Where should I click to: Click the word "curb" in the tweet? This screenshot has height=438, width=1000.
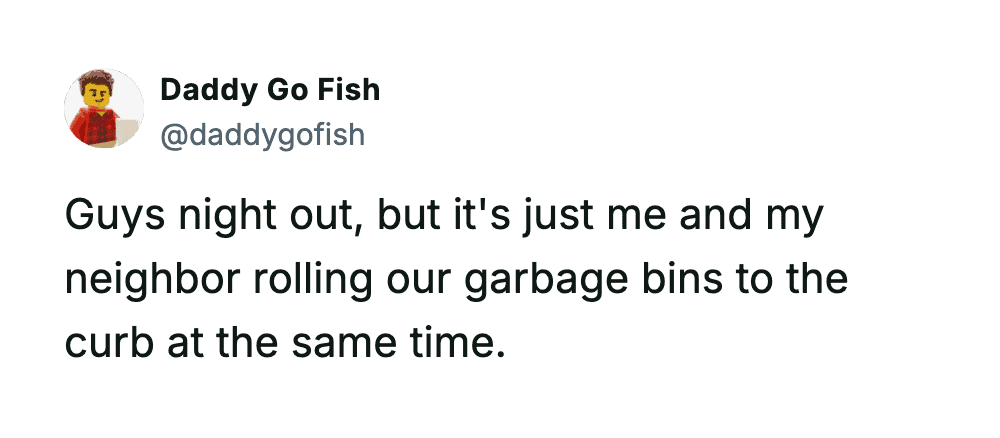tap(103, 343)
